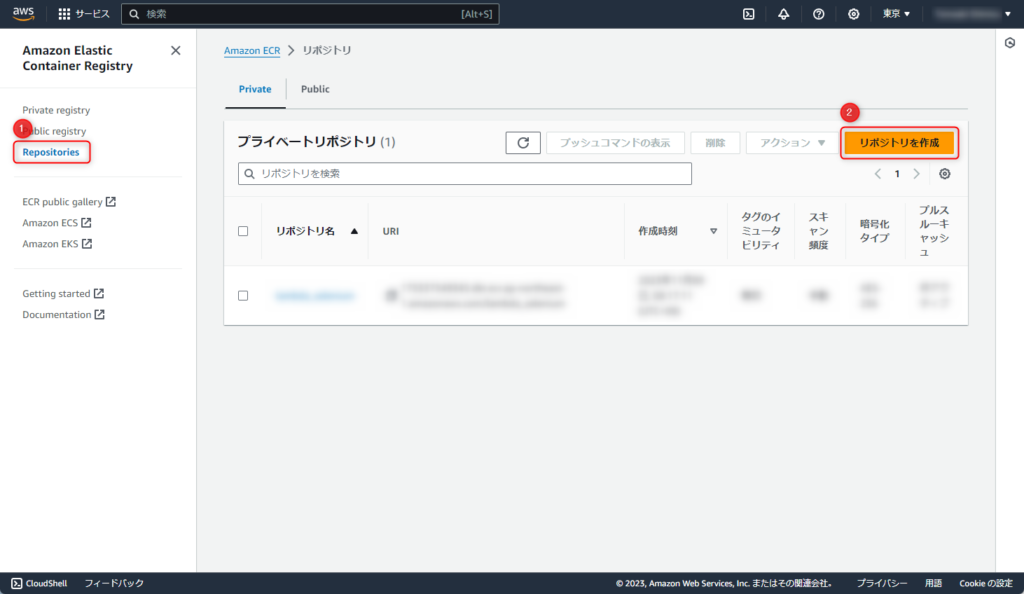Focus the top 検索 search bar
This screenshot has width=1024, height=594.
tap(310, 14)
